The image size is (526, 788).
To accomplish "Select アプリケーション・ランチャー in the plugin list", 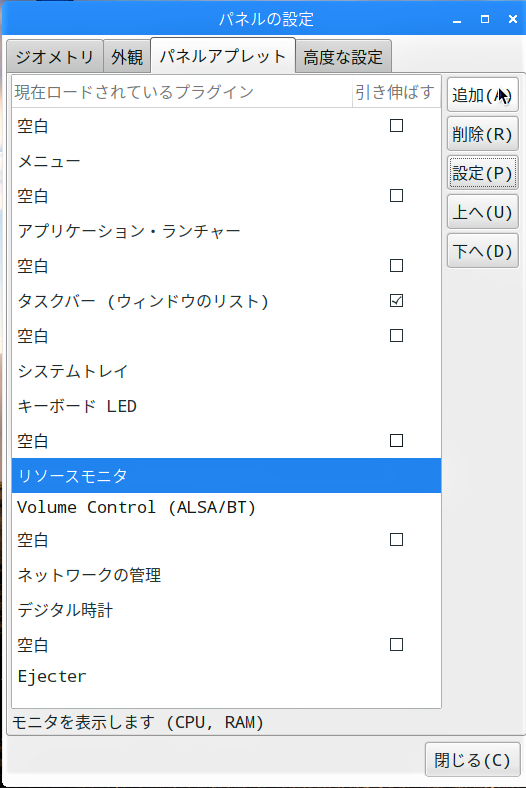I will click(x=226, y=231).
